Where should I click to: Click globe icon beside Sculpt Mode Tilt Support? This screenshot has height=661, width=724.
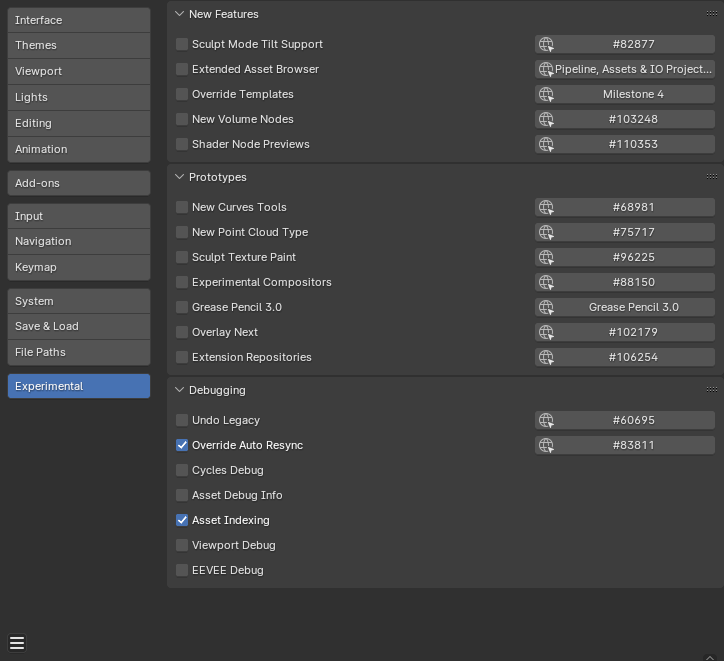coord(546,44)
